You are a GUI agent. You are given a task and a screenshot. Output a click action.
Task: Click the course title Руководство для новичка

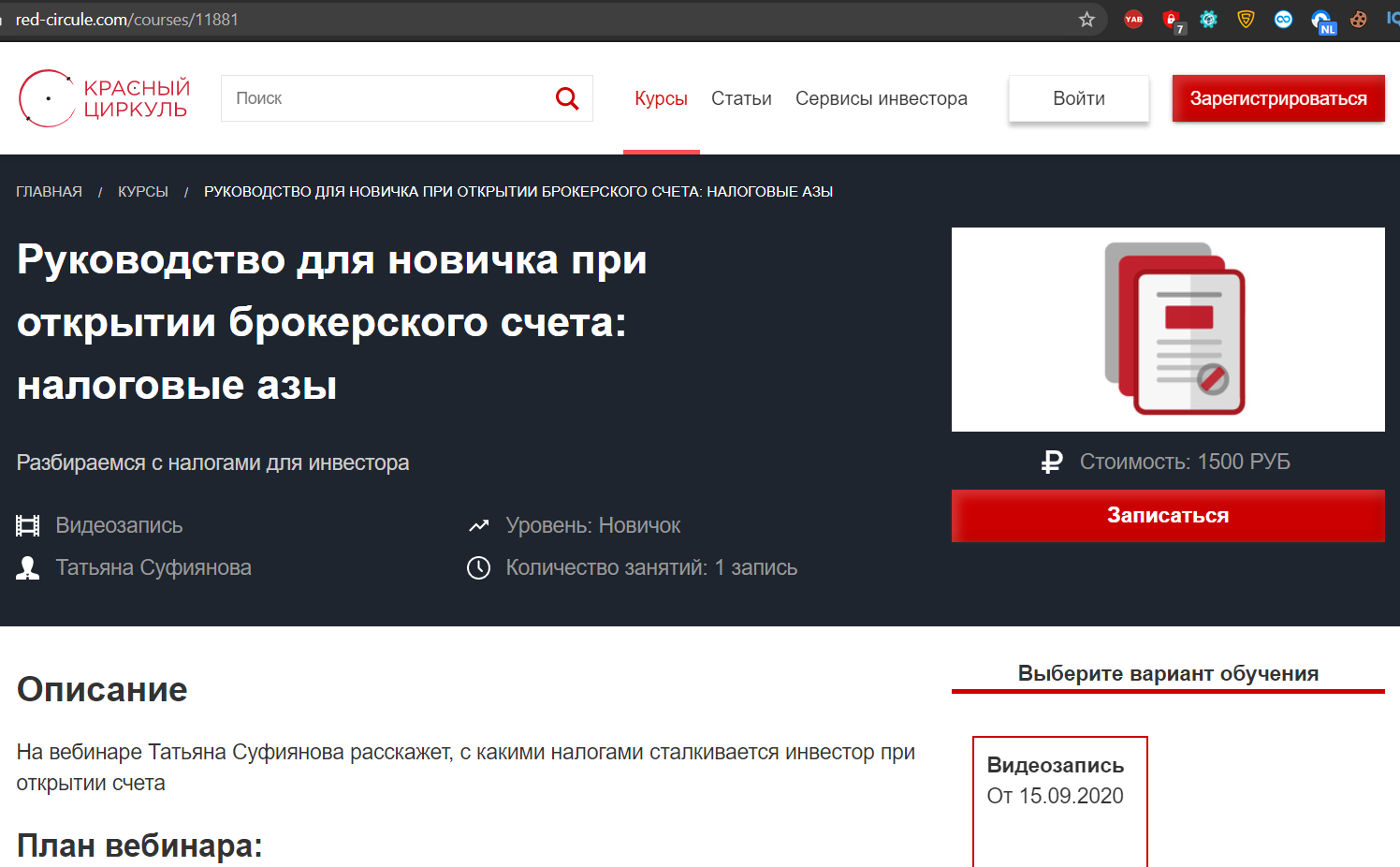(x=332, y=322)
